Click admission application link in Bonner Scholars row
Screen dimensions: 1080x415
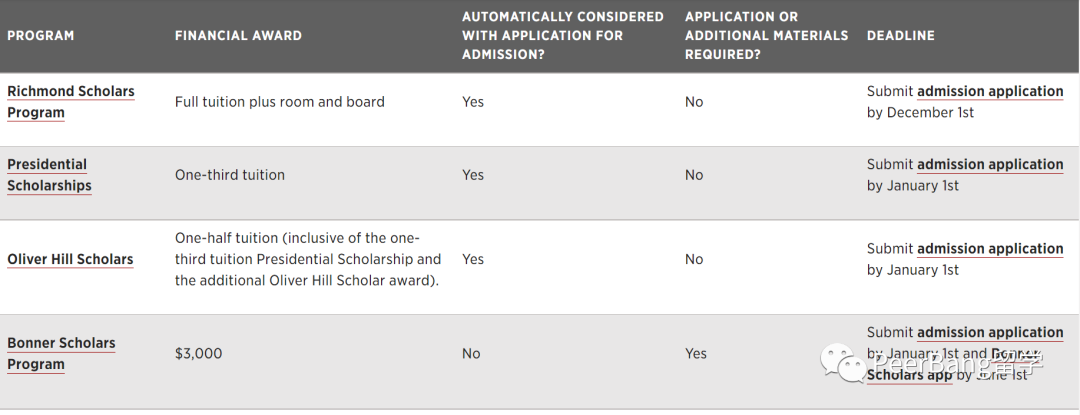tap(990, 333)
